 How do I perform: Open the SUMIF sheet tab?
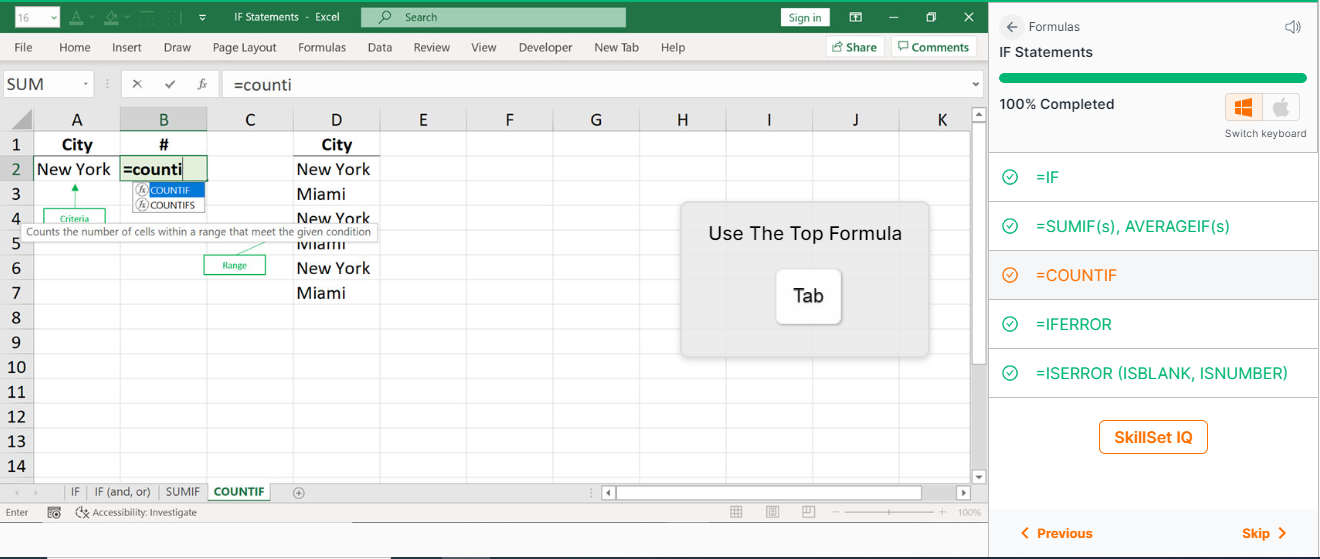[x=183, y=492]
